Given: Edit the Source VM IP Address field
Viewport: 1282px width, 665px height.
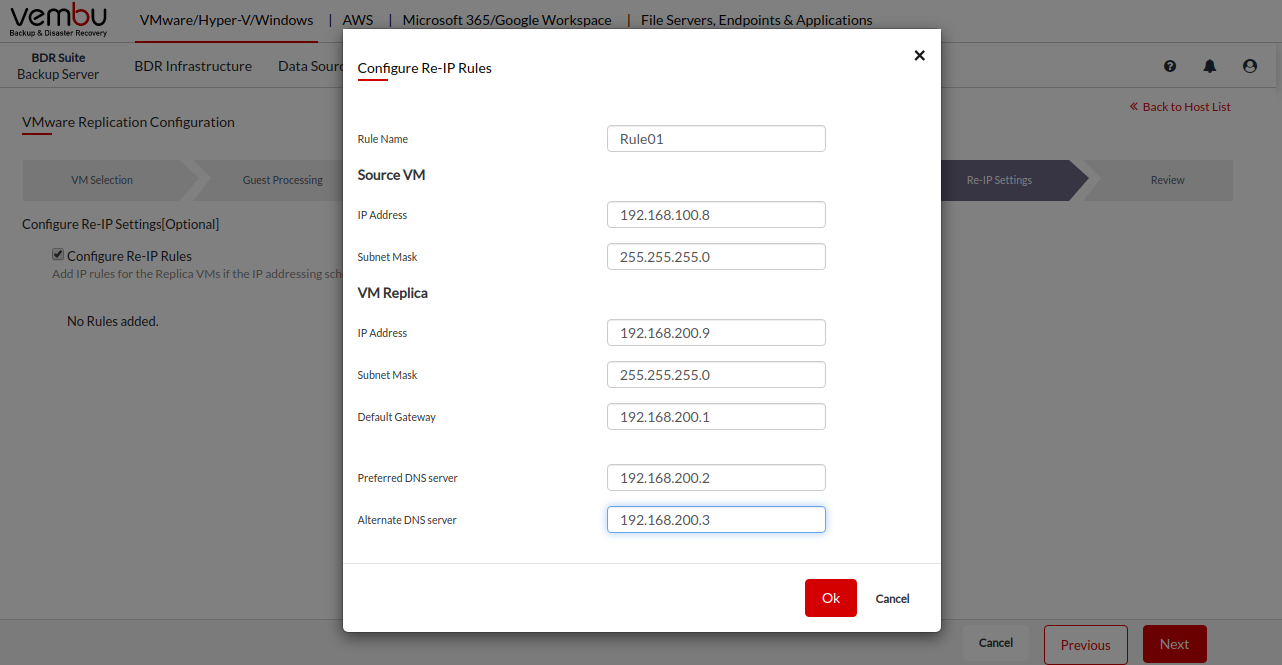Looking at the screenshot, I should [716, 215].
